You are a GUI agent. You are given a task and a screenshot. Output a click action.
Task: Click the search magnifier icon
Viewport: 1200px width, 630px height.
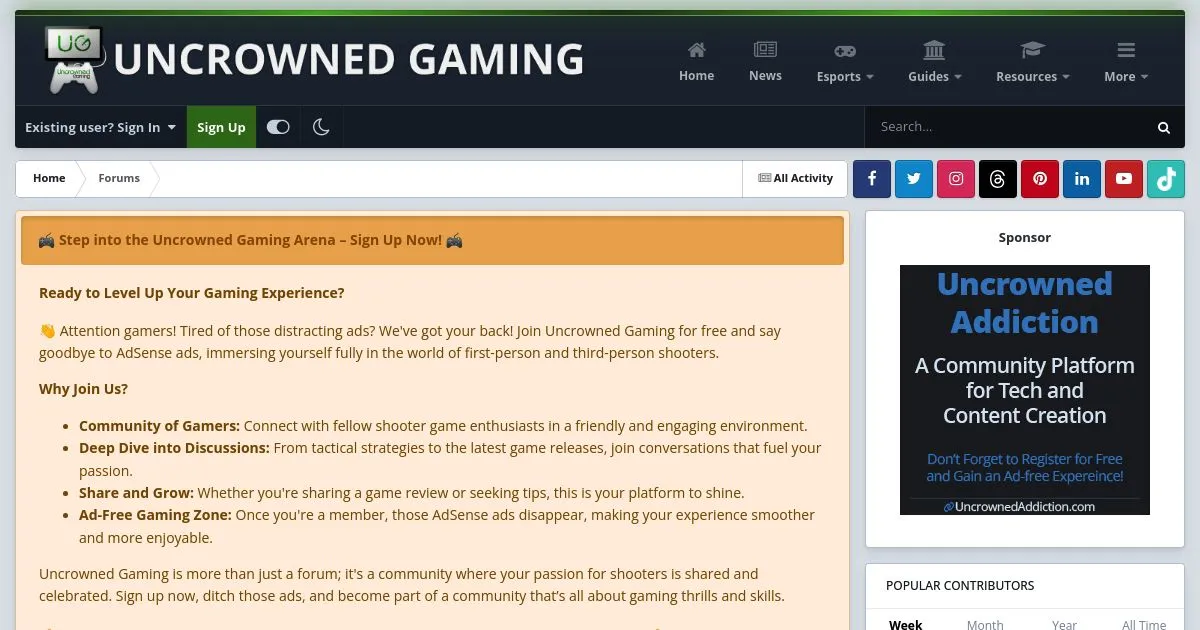[x=1164, y=127]
